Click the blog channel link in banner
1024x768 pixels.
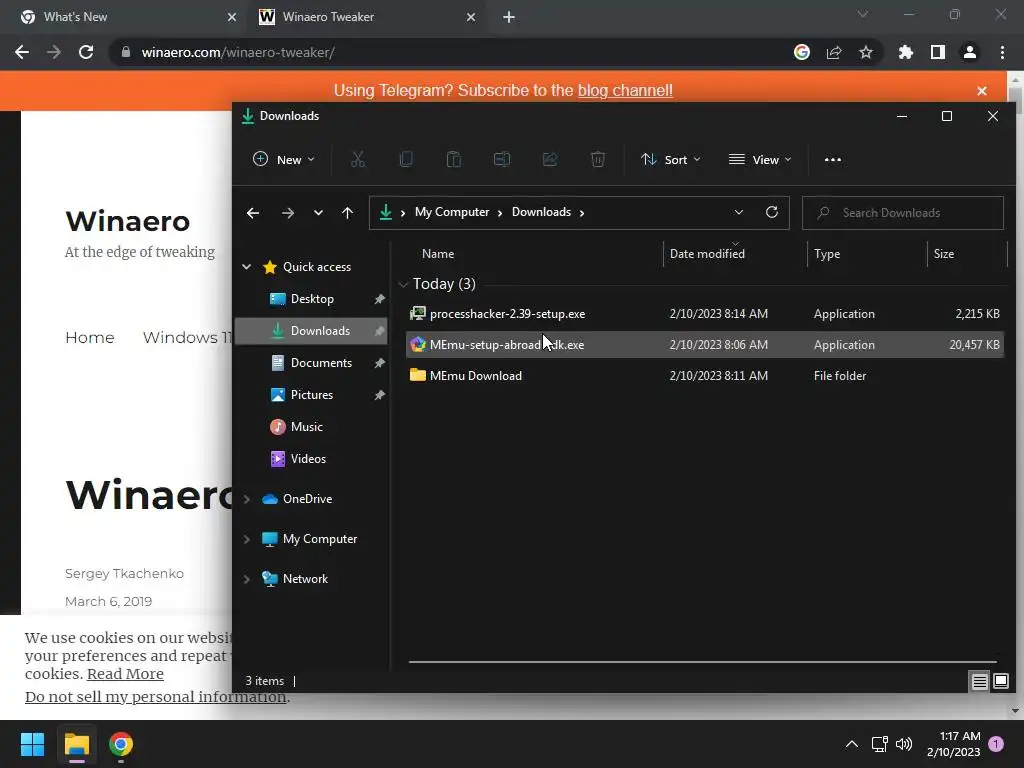pos(625,90)
